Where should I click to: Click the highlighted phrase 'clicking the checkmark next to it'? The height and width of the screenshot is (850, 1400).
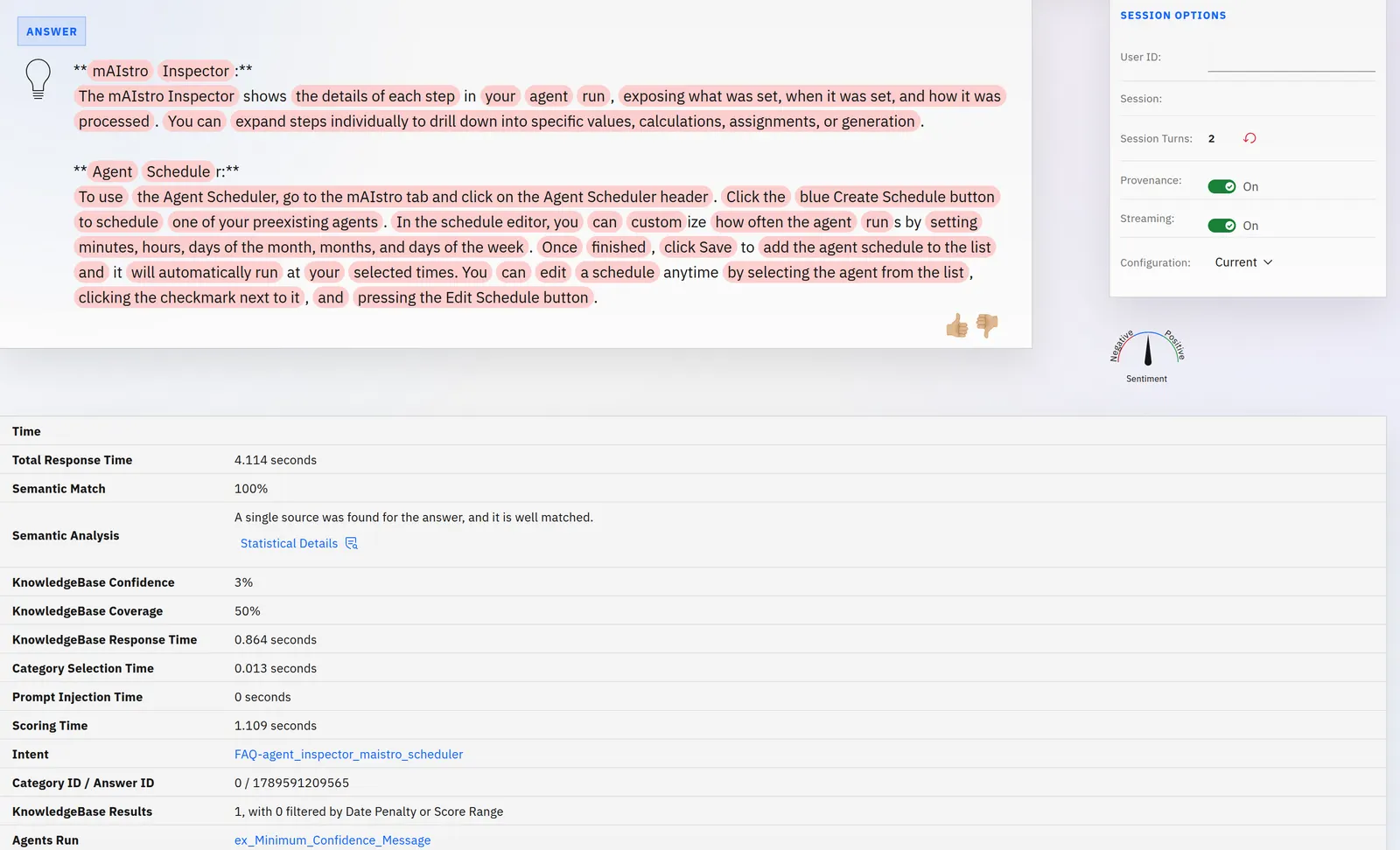pyautogui.click(x=189, y=297)
